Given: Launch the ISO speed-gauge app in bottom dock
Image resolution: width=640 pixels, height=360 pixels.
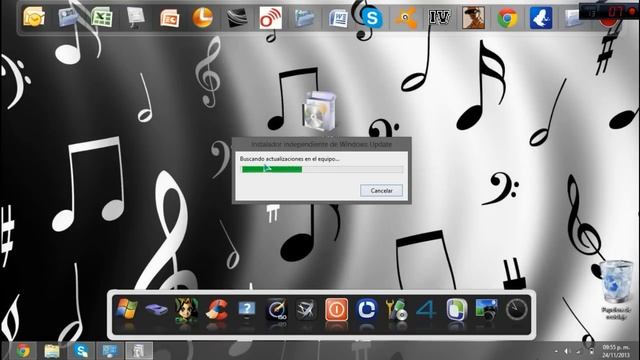Looking at the screenshot, I should [x=277, y=309].
